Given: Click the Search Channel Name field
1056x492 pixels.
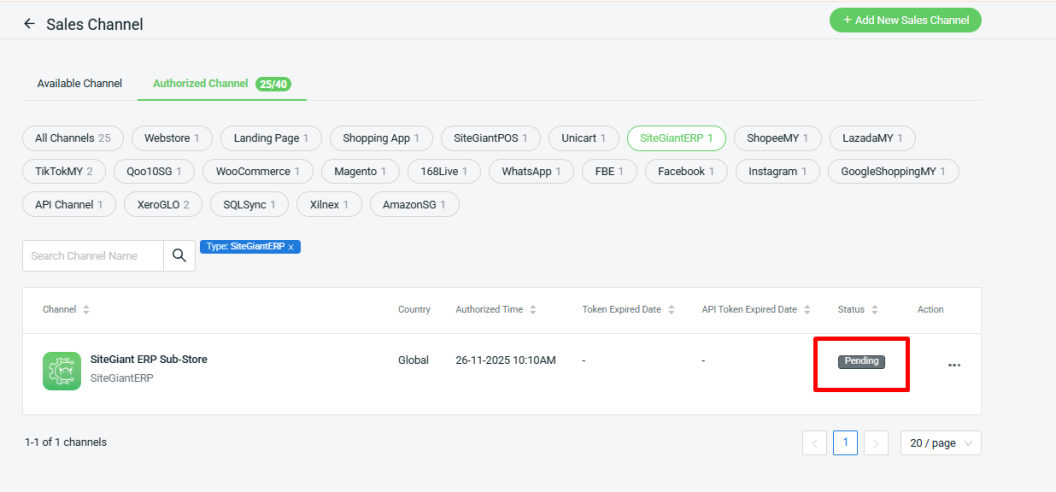Looking at the screenshot, I should [92, 256].
